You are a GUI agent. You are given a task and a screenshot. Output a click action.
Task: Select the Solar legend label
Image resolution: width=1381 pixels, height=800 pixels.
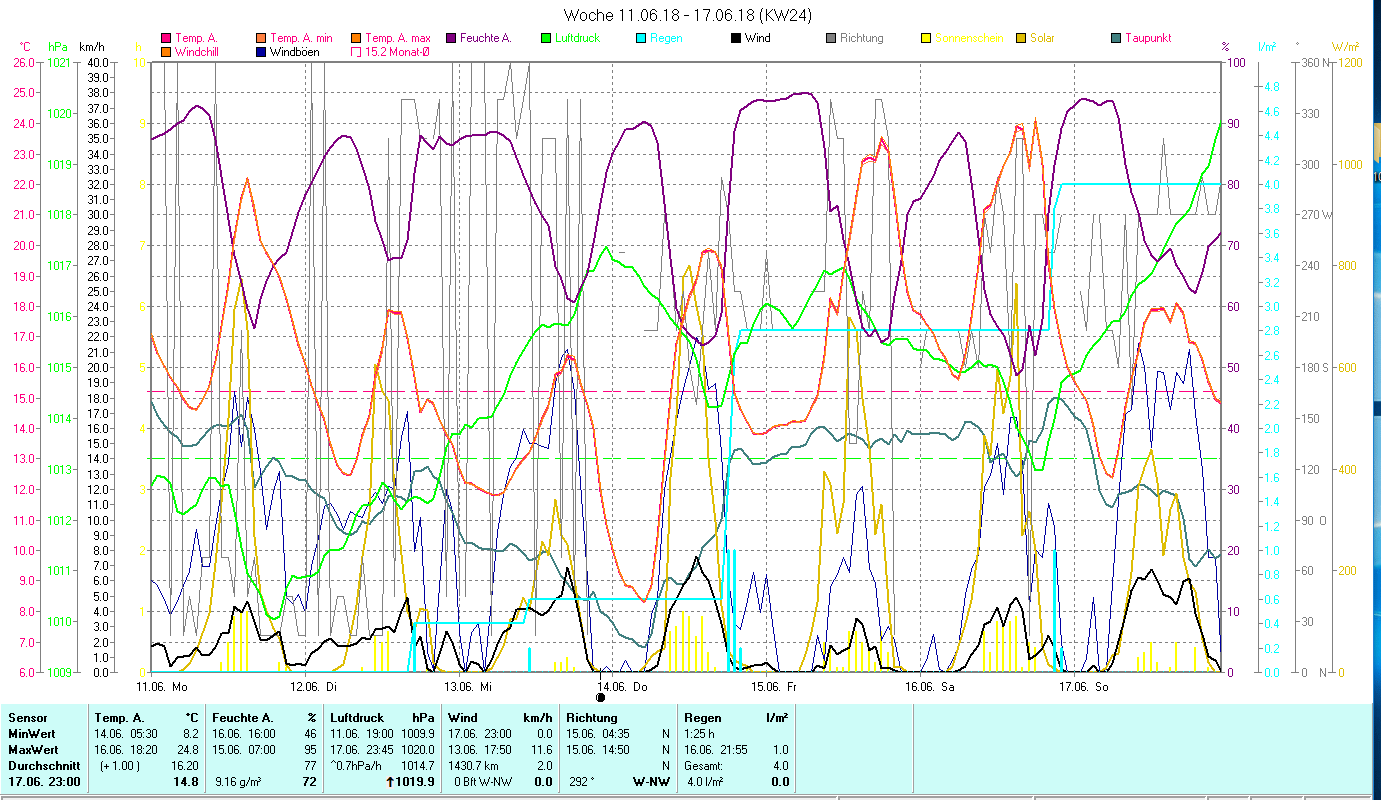coord(1042,38)
